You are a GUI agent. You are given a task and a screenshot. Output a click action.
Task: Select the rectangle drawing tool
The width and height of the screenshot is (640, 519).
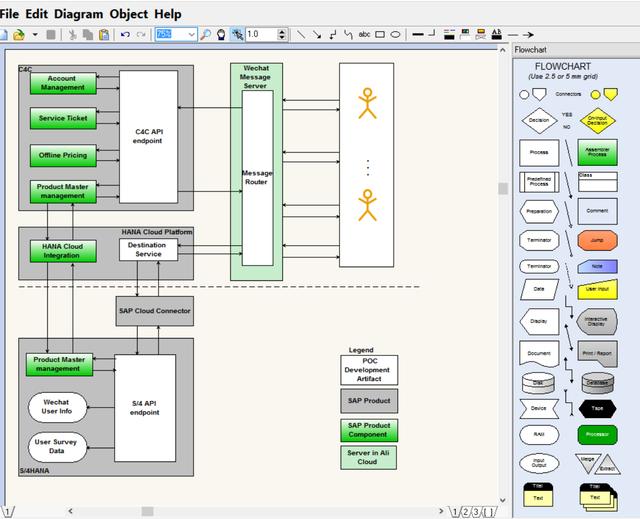pos(379,34)
